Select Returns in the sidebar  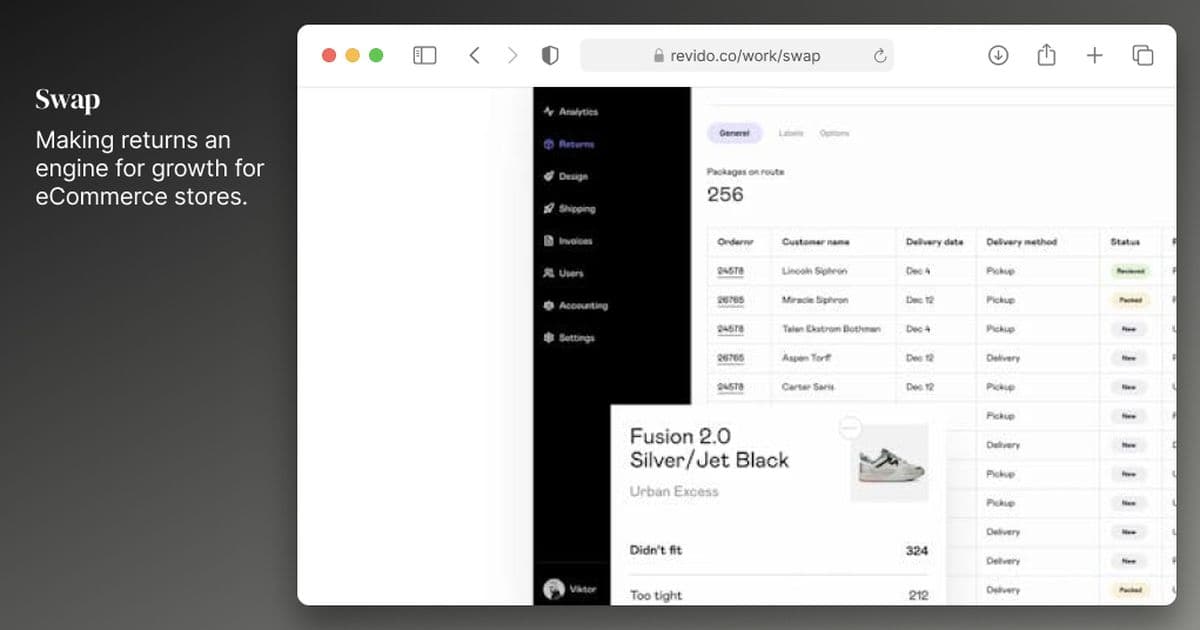pyautogui.click(x=569, y=144)
